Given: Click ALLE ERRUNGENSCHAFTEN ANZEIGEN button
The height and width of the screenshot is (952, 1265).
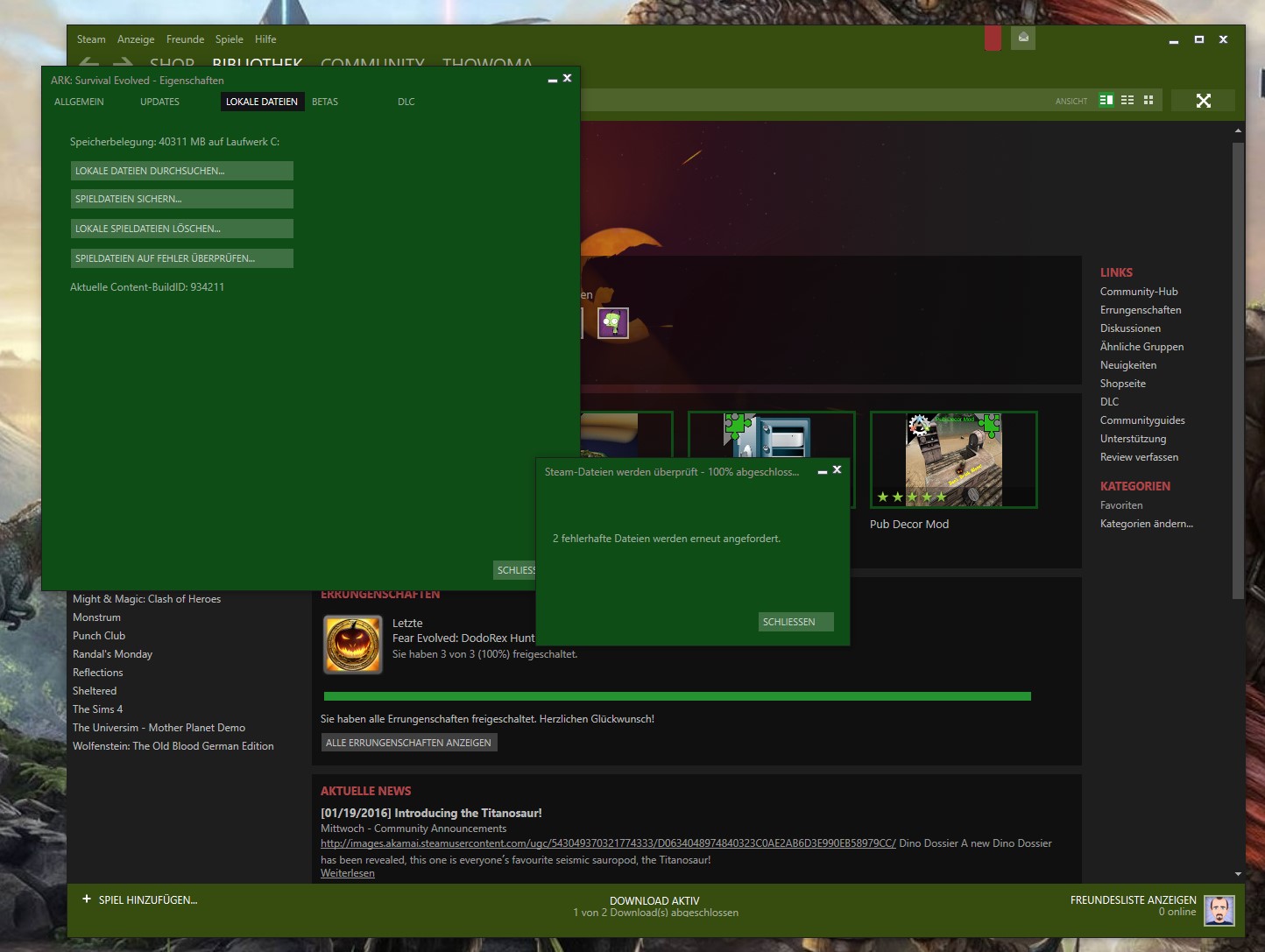Looking at the screenshot, I should (x=409, y=743).
